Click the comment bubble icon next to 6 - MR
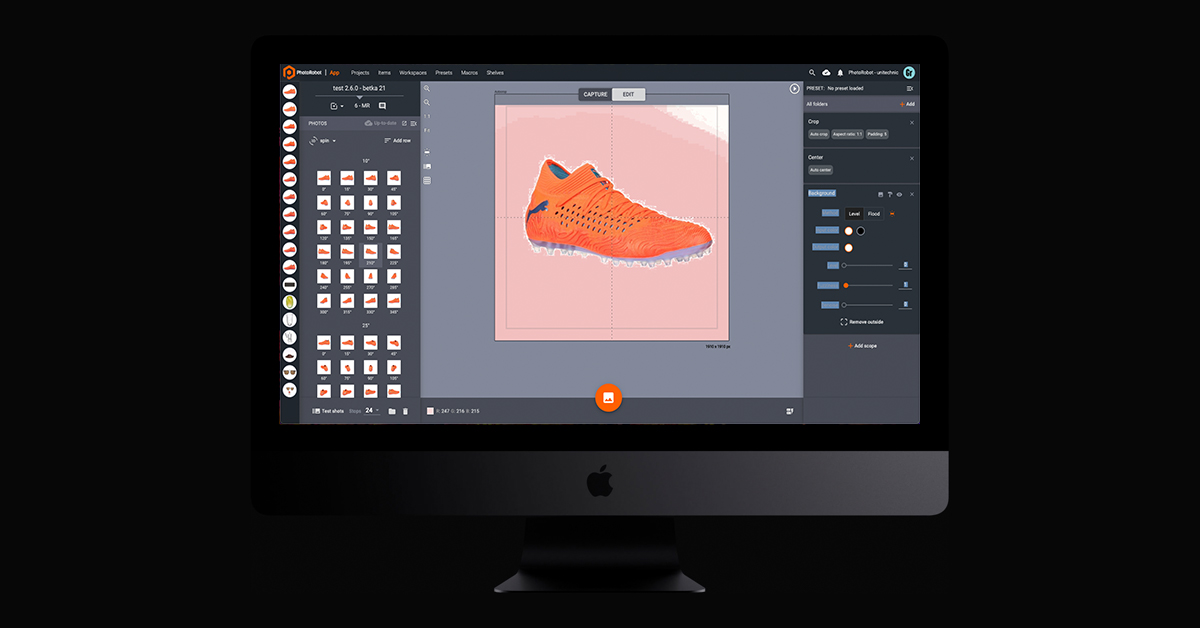 tap(383, 106)
